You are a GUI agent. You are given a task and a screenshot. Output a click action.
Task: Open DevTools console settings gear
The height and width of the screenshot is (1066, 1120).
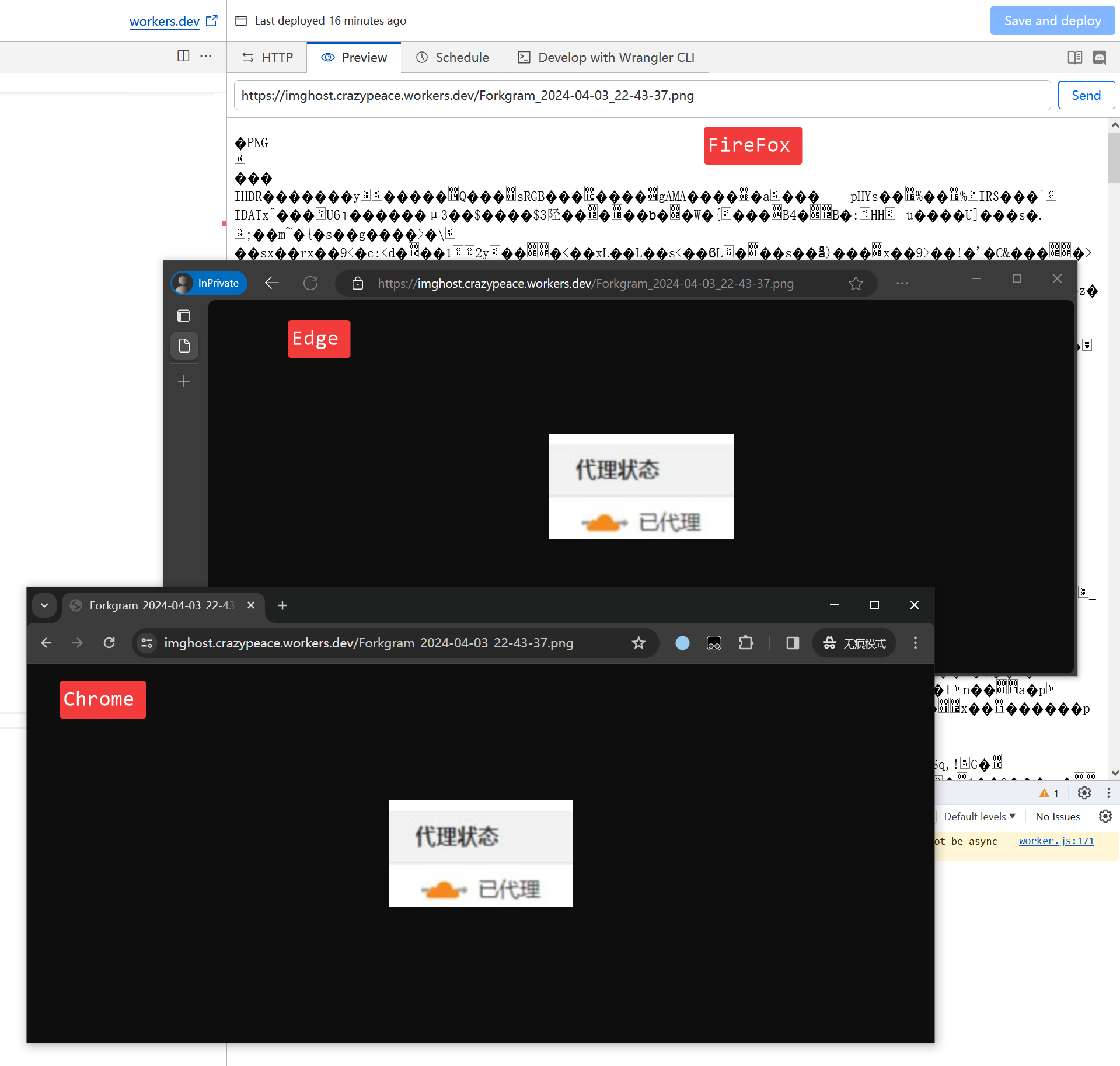click(x=1105, y=816)
